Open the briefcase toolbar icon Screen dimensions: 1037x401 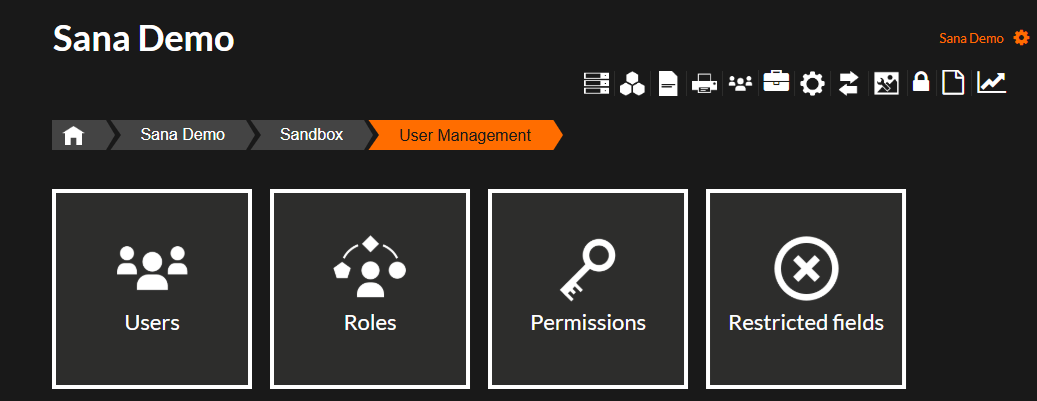(x=776, y=82)
